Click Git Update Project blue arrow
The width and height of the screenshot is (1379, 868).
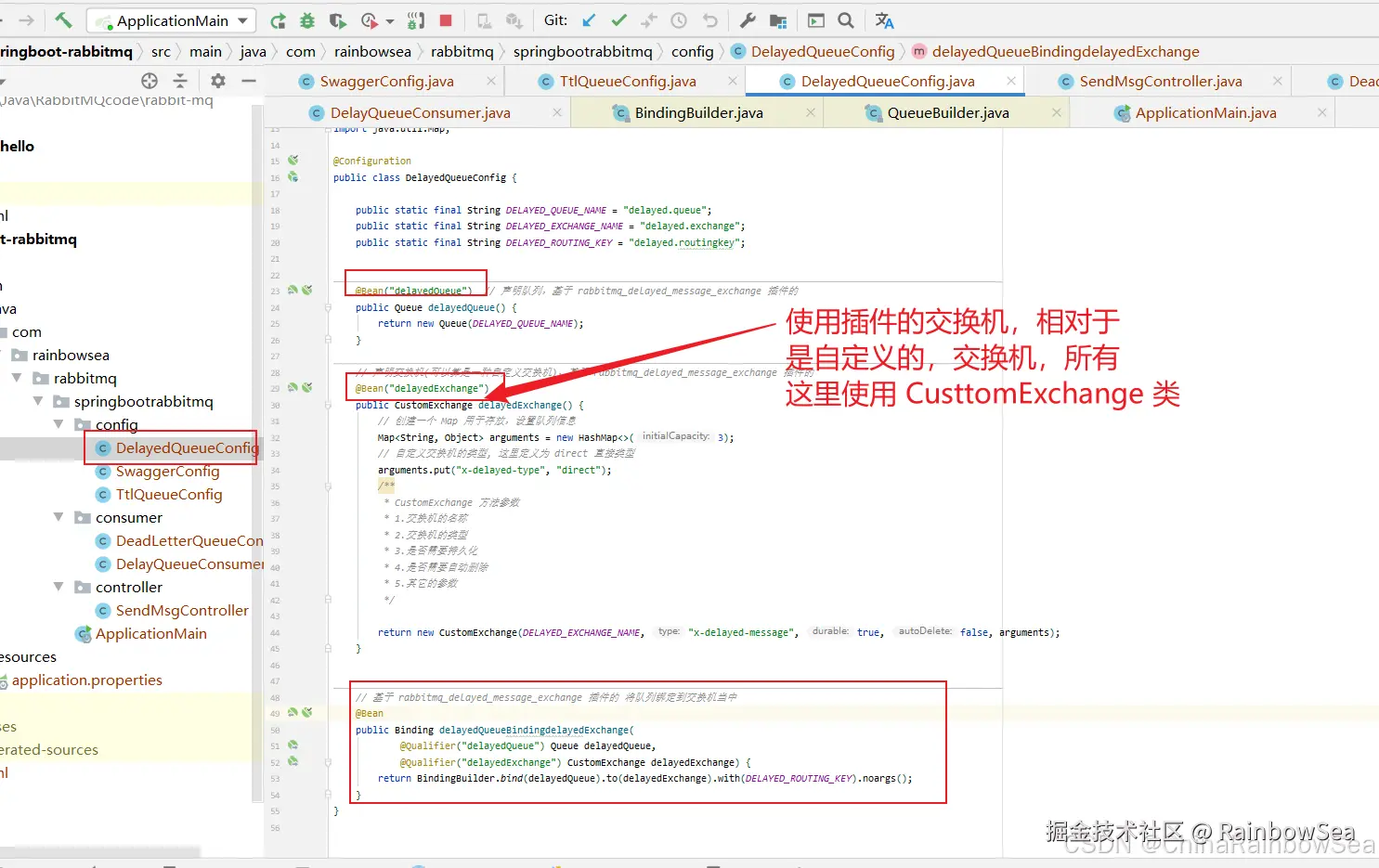coord(589,20)
